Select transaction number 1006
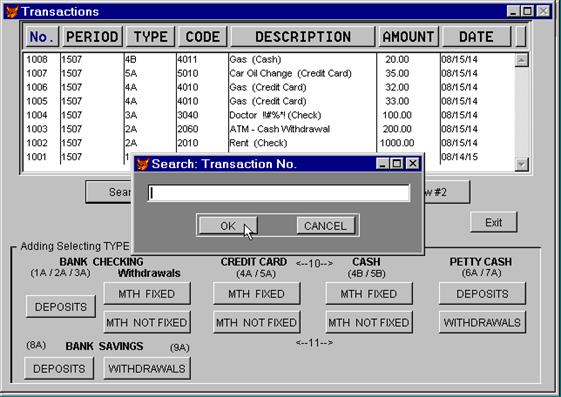The height and width of the screenshot is (397, 561). click(x=37, y=87)
